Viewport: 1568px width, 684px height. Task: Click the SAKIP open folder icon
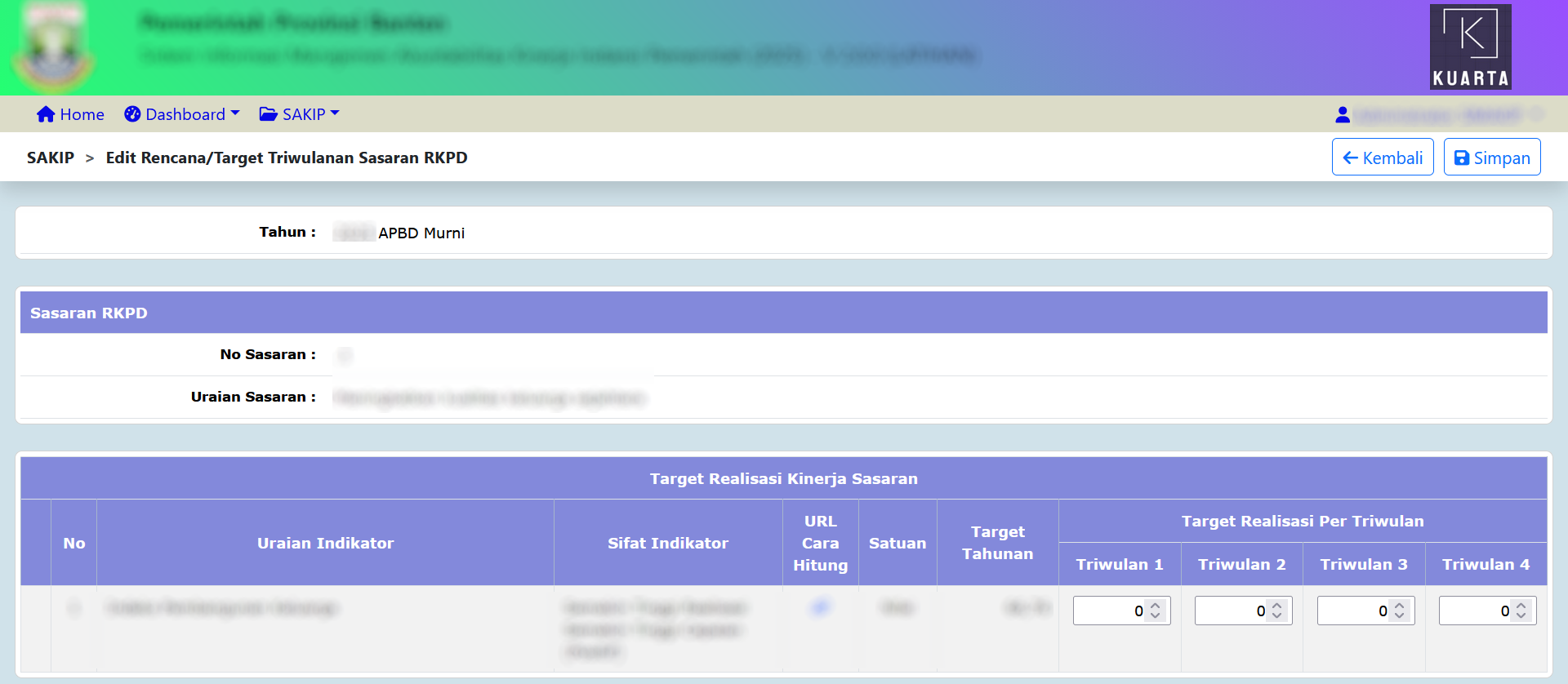point(268,114)
